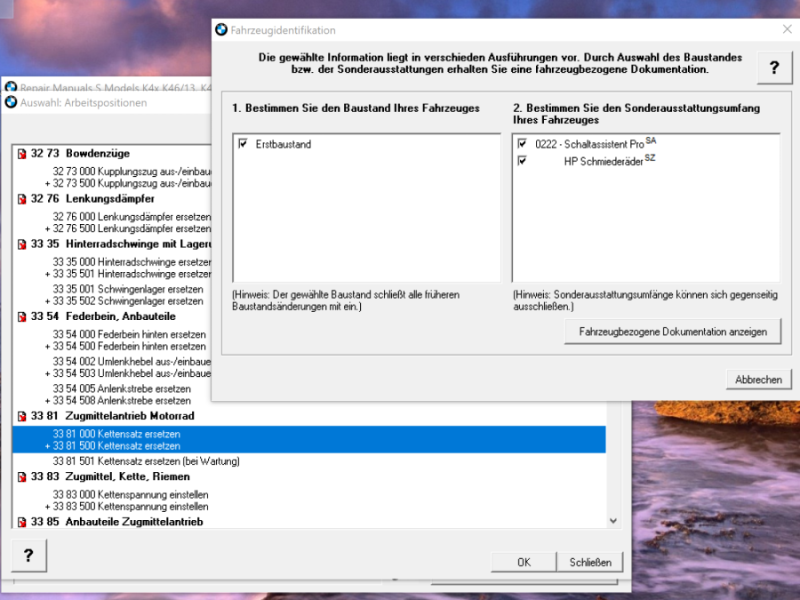800x600 pixels.
Task: Click the red icon beside 32 73 Bowdenzüge
Action: click(x=22, y=154)
